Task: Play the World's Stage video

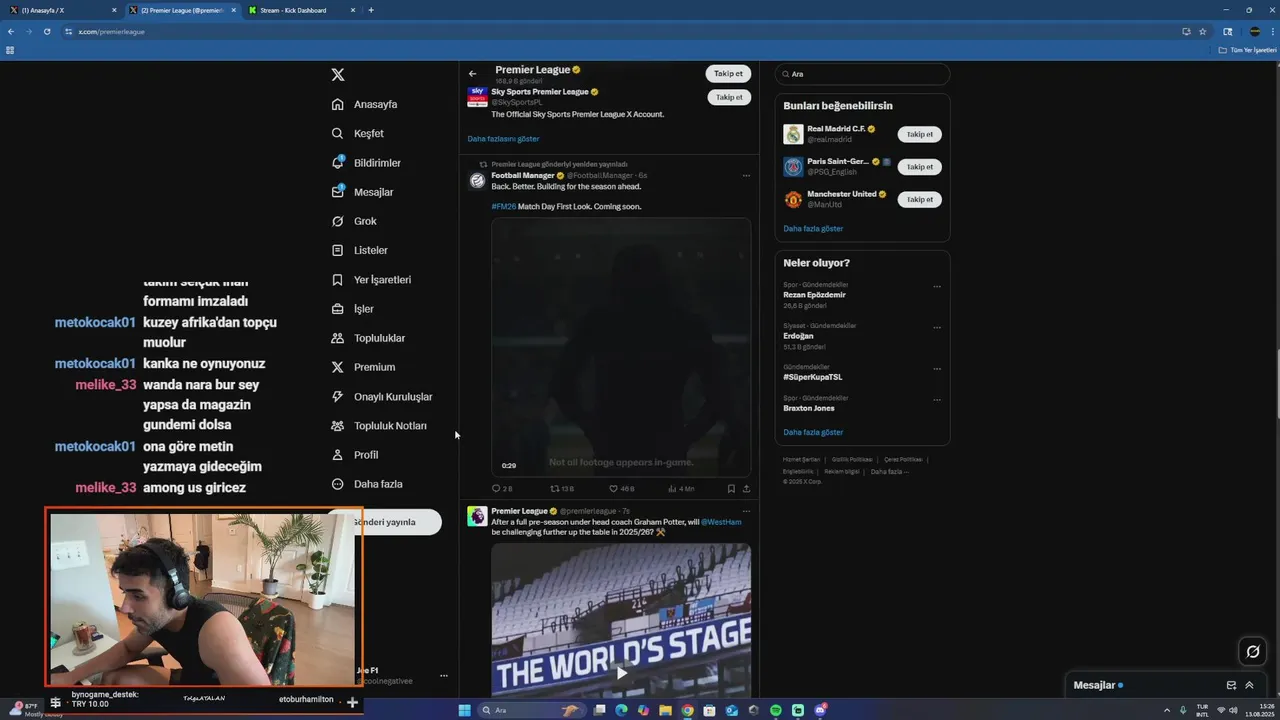Action: 621,672
